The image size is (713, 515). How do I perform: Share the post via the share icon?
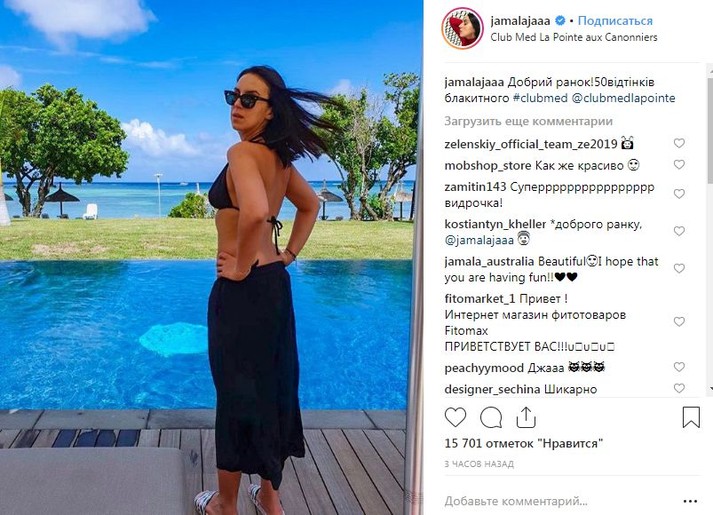coord(526,417)
